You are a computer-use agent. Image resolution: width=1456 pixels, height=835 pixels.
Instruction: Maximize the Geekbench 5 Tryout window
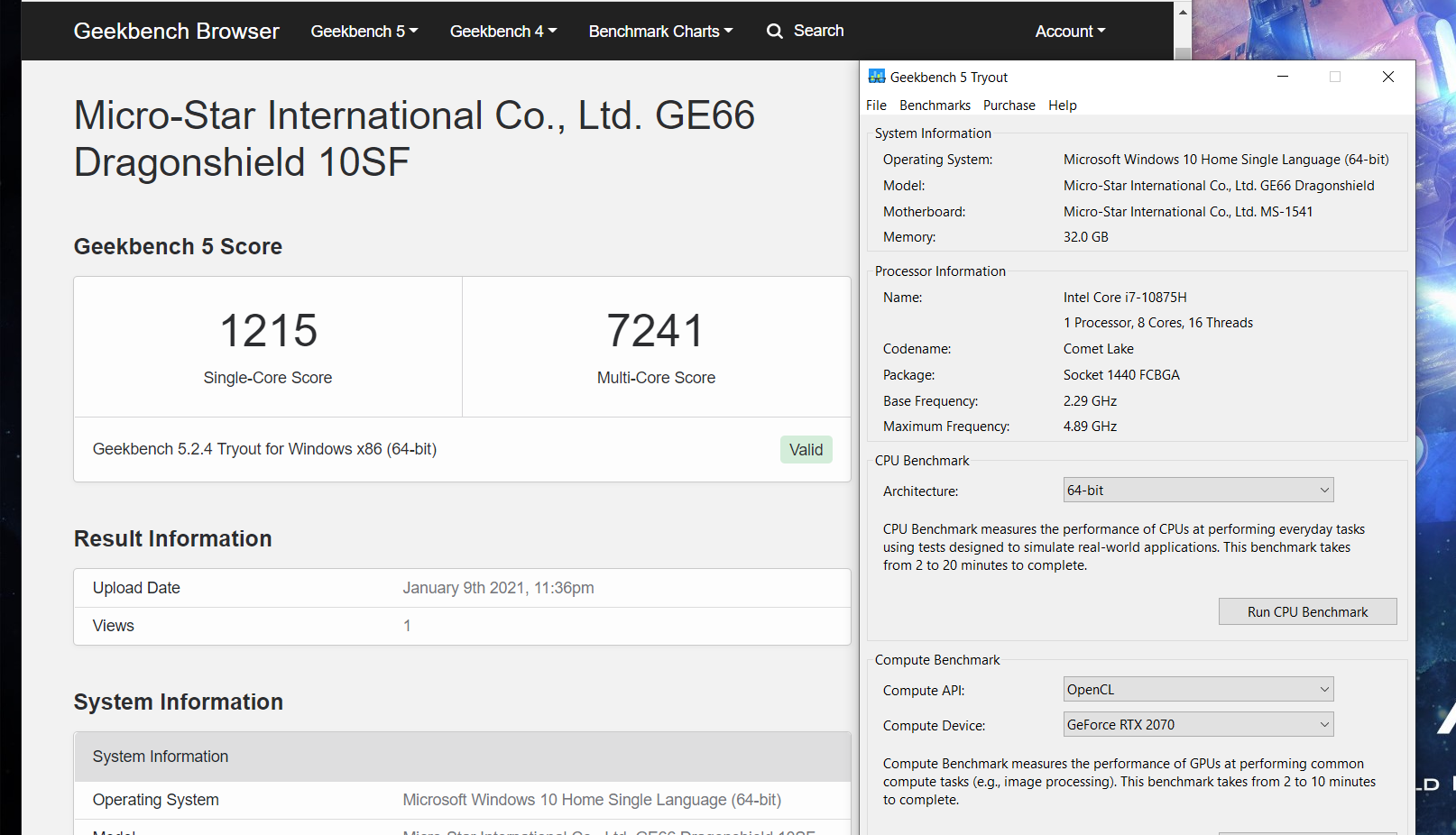[1335, 77]
